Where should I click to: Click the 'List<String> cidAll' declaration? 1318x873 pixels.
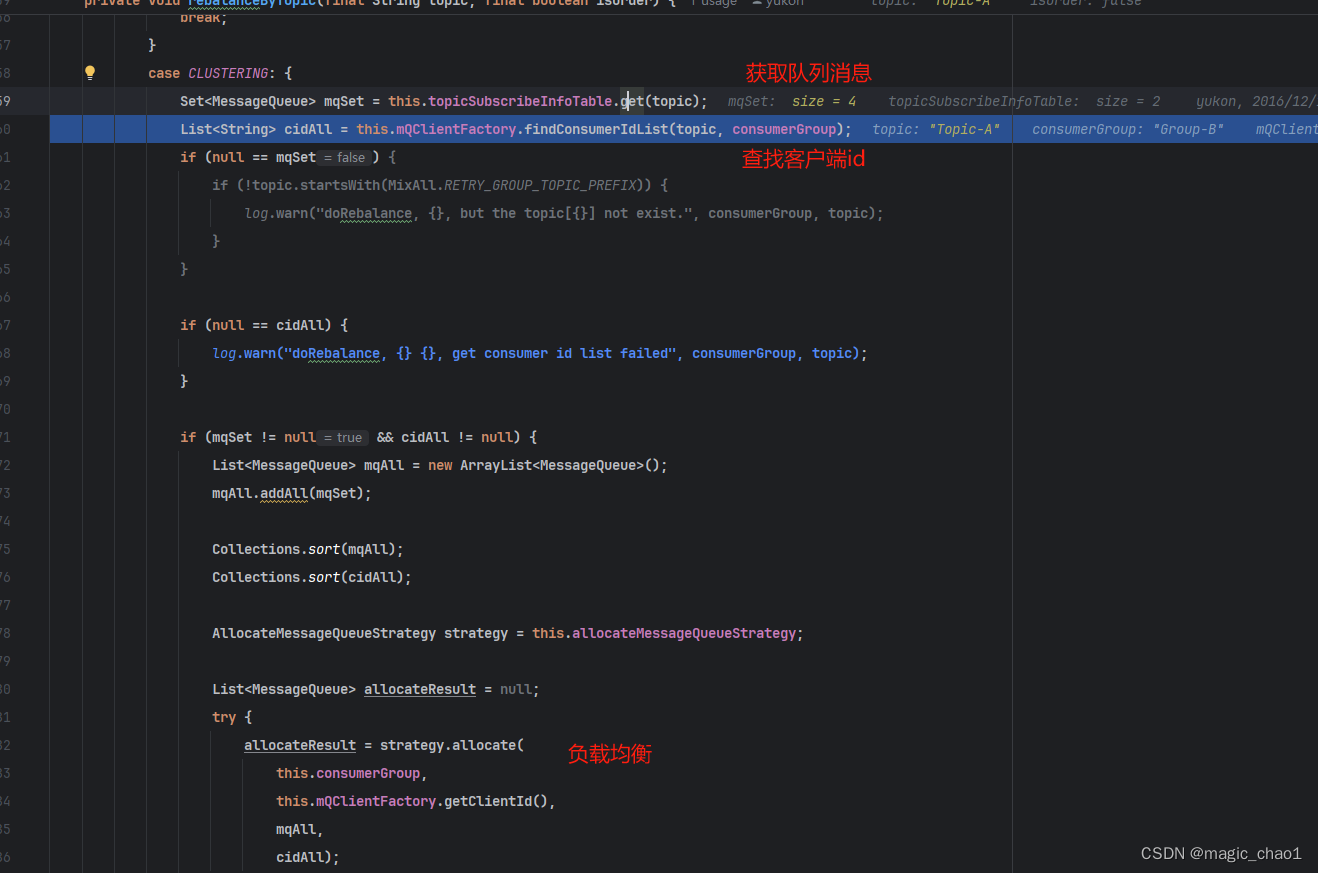pyautogui.click(x=264, y=129)
